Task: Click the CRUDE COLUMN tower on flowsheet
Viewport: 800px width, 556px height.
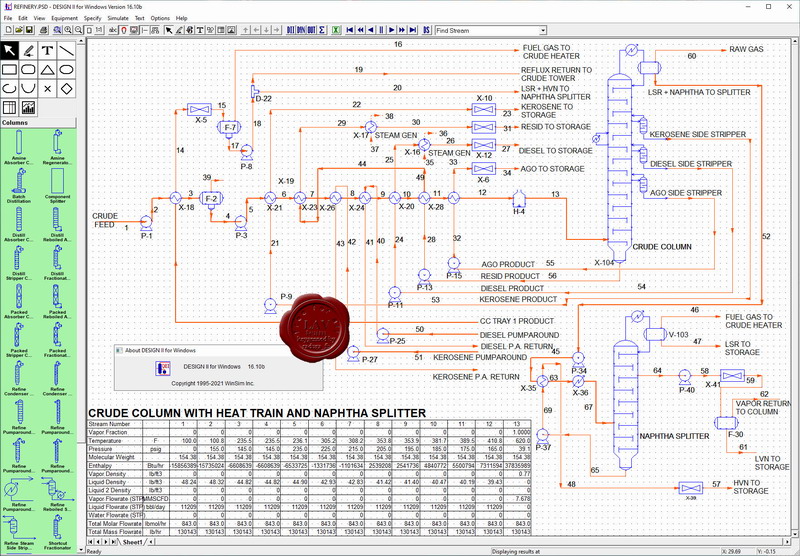Action: pyautogui.click(x=618, y=168)
